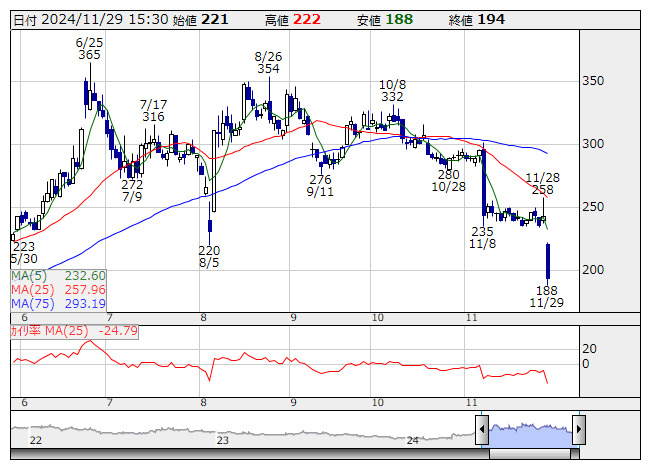Click the selected blue range in navigator

click(x=531, y=434)
